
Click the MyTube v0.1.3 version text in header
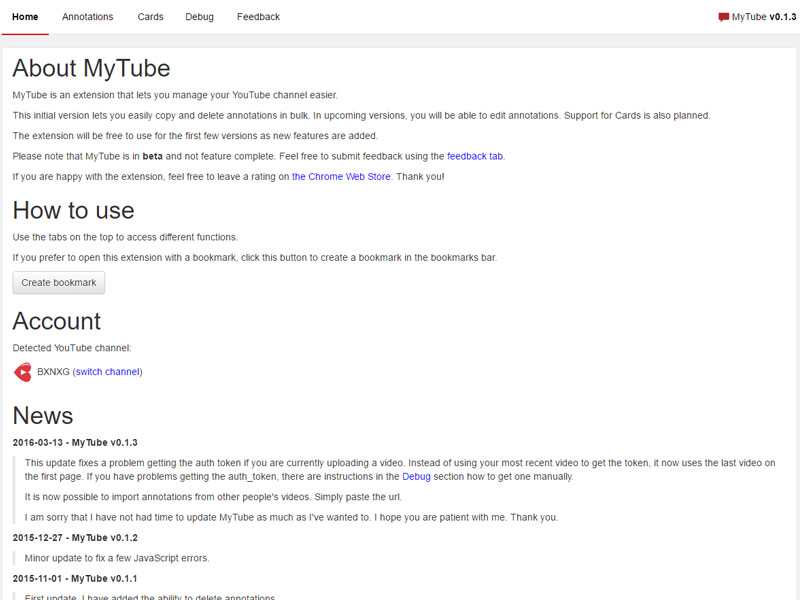pyautogui.click(x=764, y=17)
